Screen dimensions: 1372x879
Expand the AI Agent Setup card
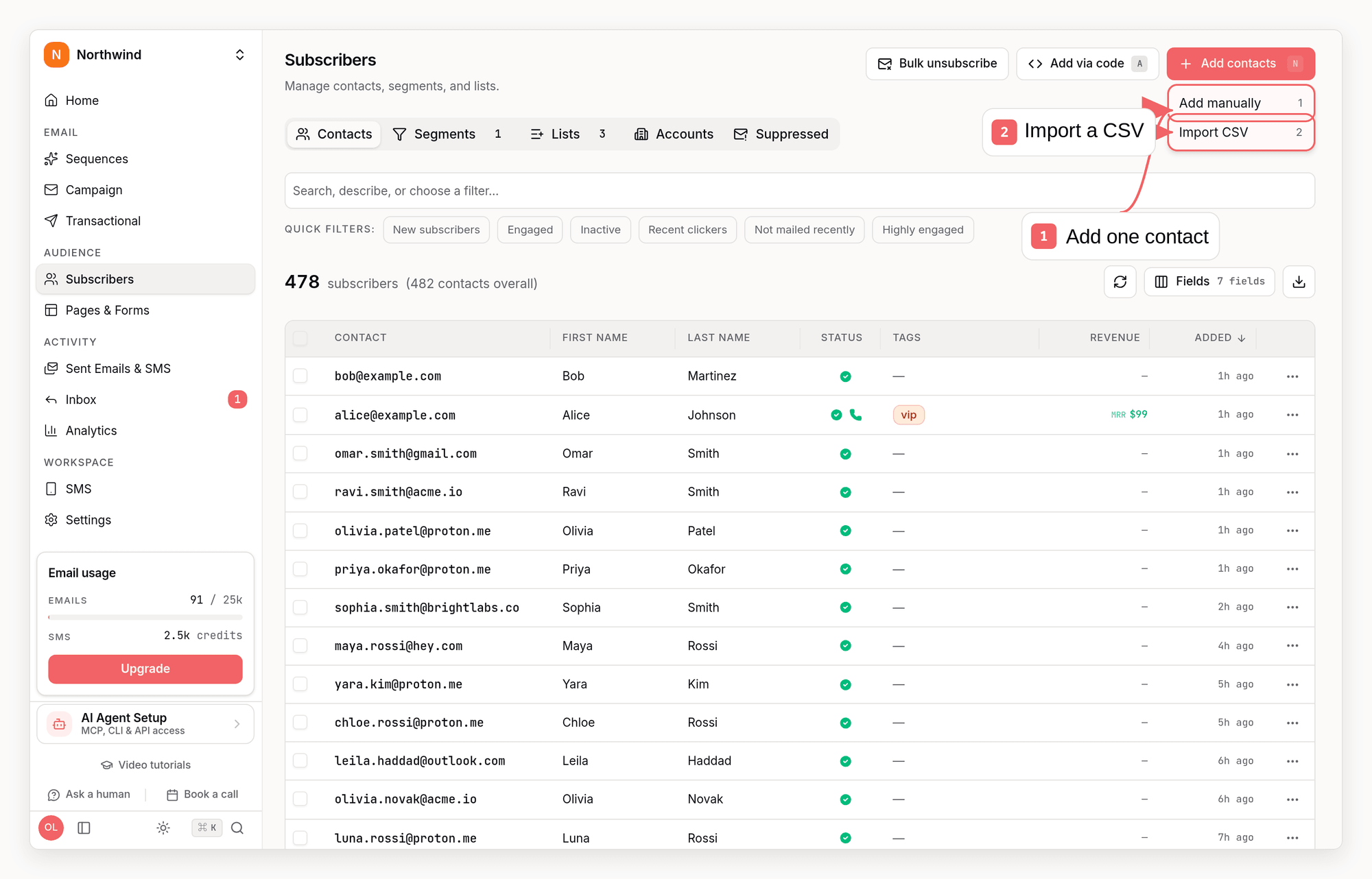(x=145, y=724)
